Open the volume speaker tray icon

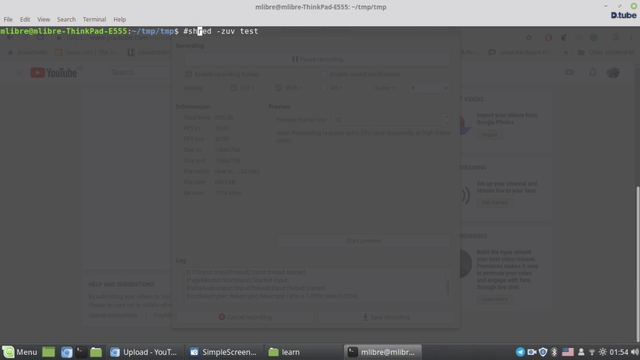(635, 352)
